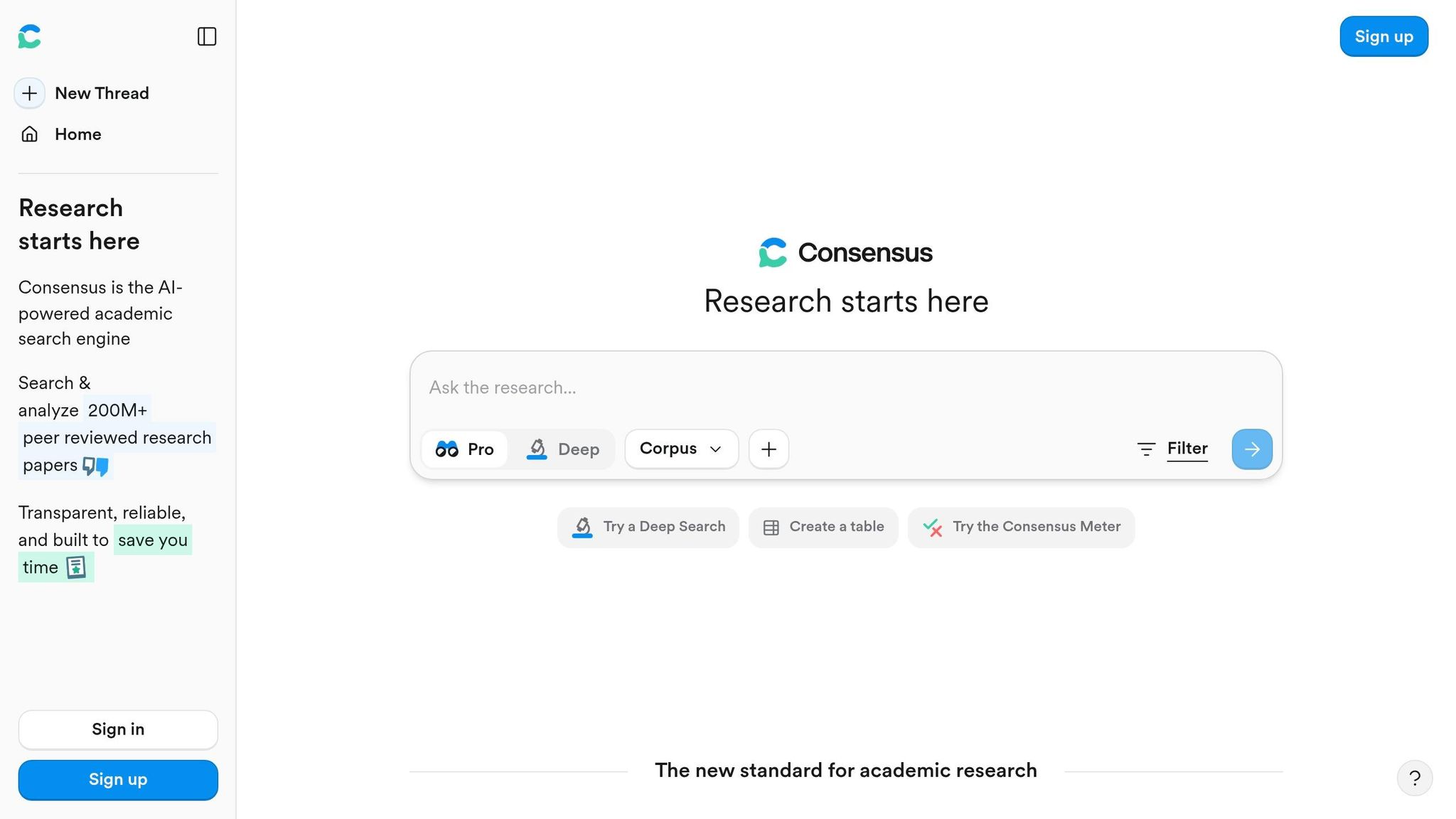Submit the search using the arrow button
Image resolution: width=1456 pixels, height=819 pixels.
tap(1251, 449)
